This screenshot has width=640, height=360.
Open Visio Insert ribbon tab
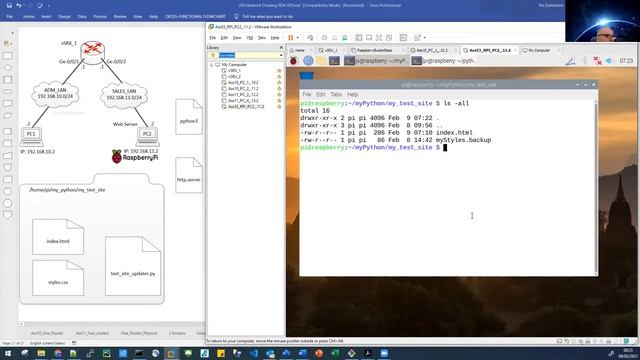[x=46, y=17]
